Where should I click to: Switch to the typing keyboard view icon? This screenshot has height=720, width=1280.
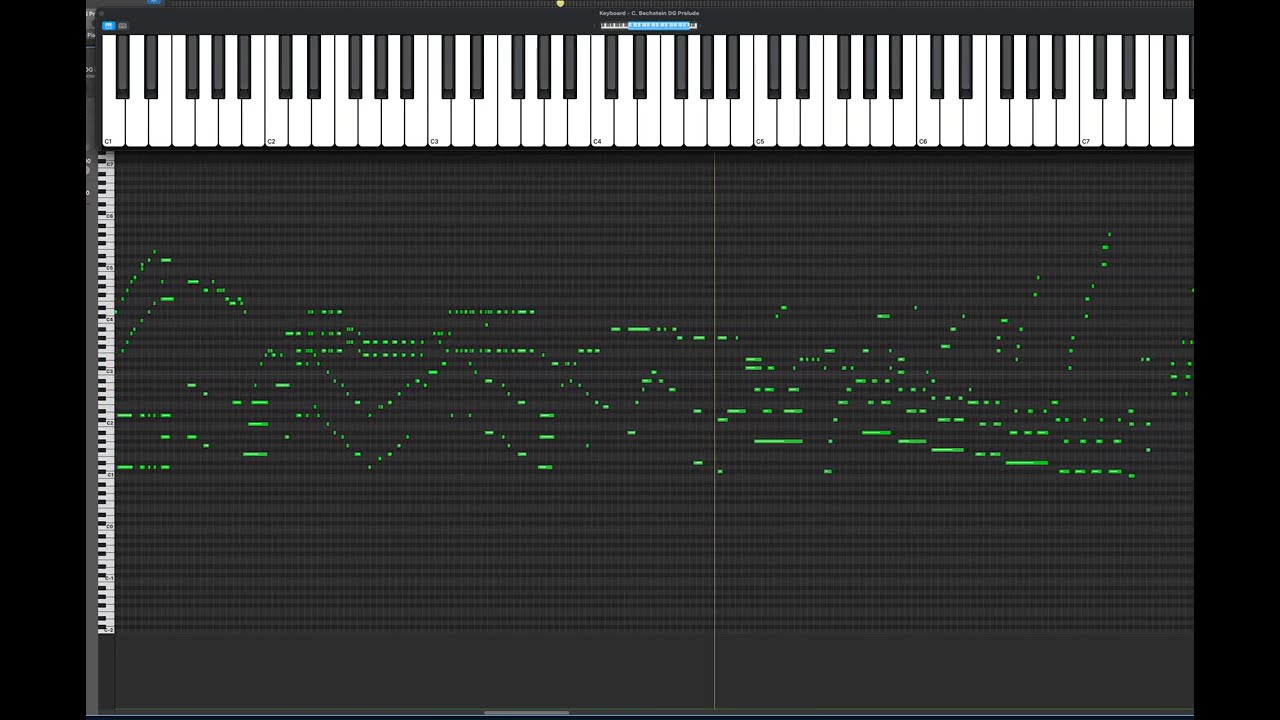[122, 25]
